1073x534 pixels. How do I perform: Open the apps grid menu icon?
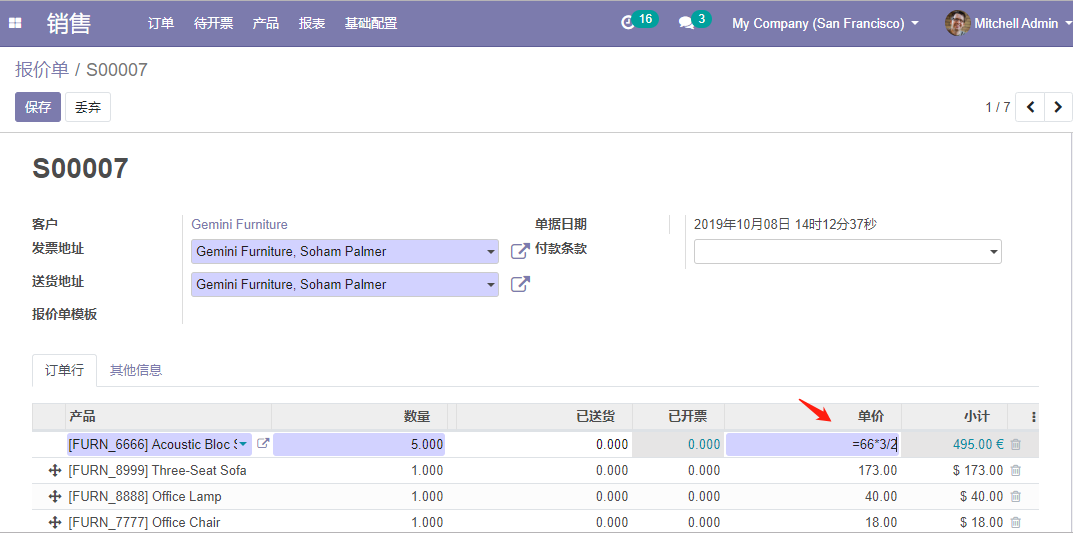[15, 23]
